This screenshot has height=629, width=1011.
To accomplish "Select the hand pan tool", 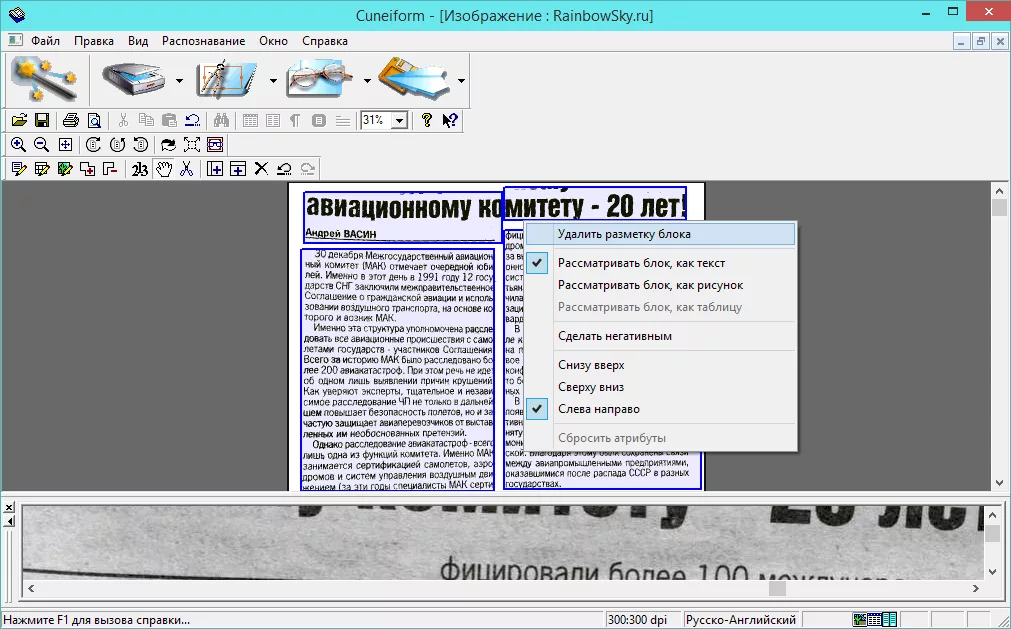I will coord(163,169).
